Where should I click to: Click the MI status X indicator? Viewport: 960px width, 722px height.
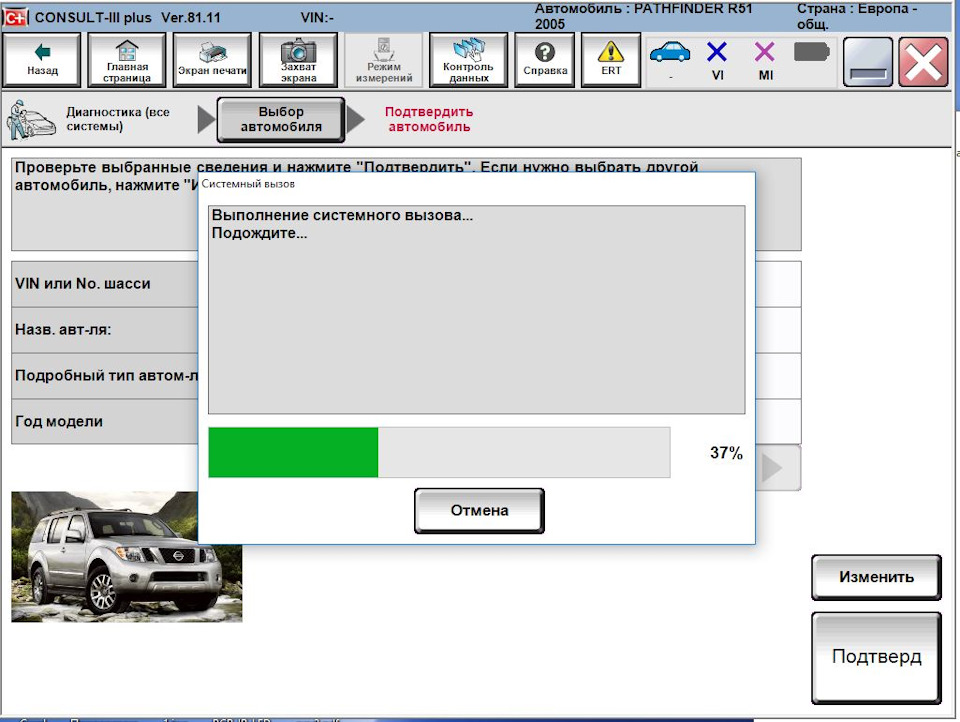765,53
